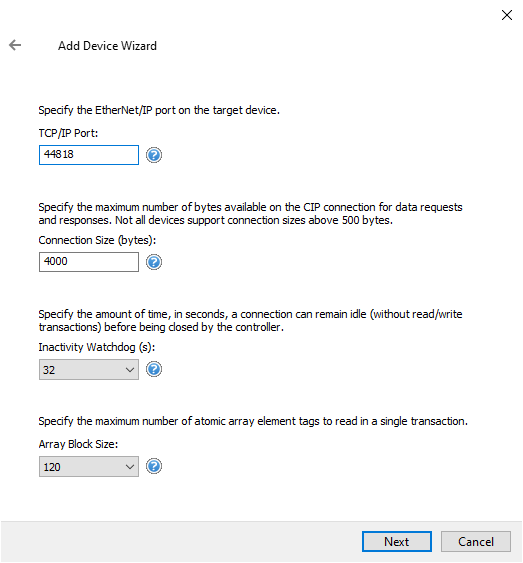The image size is (523, 563).
Task: Click the chevron arrow of the Array Block Size combo
Action: (130, 467)
